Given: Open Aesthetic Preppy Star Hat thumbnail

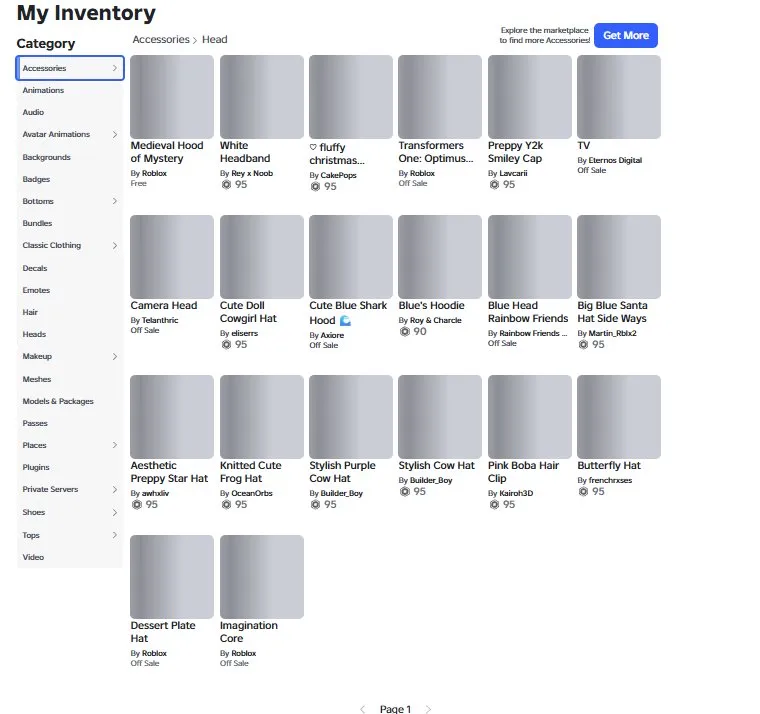Looking at the screenshot, I should tap(172, 416).
